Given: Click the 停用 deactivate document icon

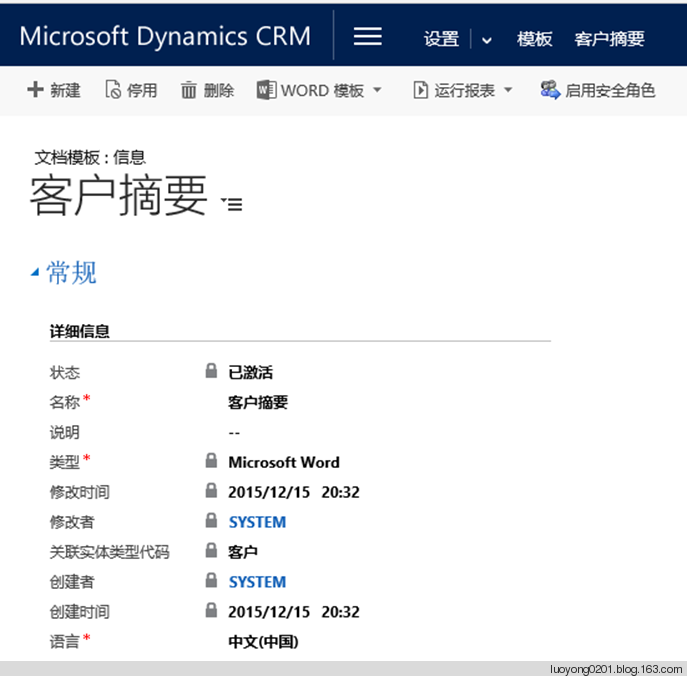Looking at the screenshot, I should click(113, 90).
